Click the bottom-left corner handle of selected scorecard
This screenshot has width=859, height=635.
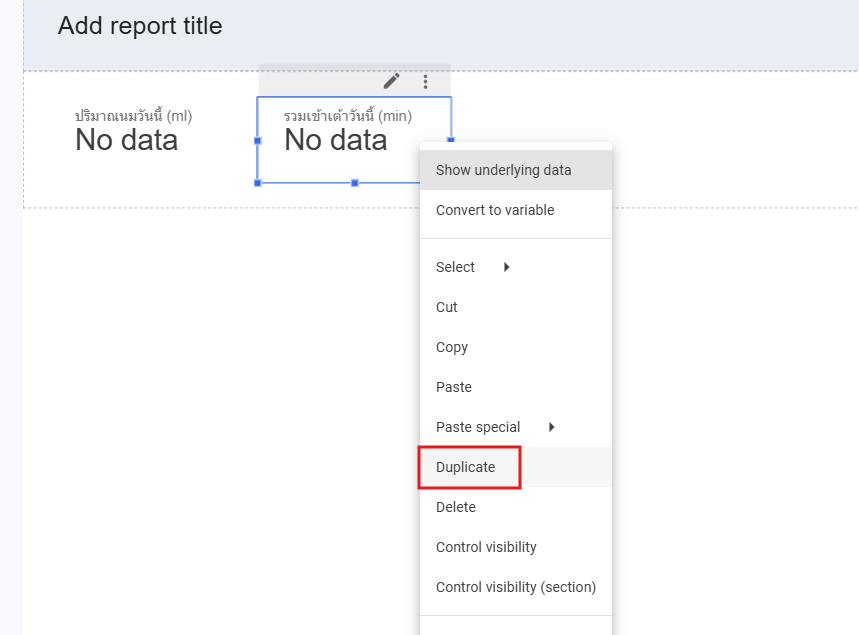[x=258, y=183]
